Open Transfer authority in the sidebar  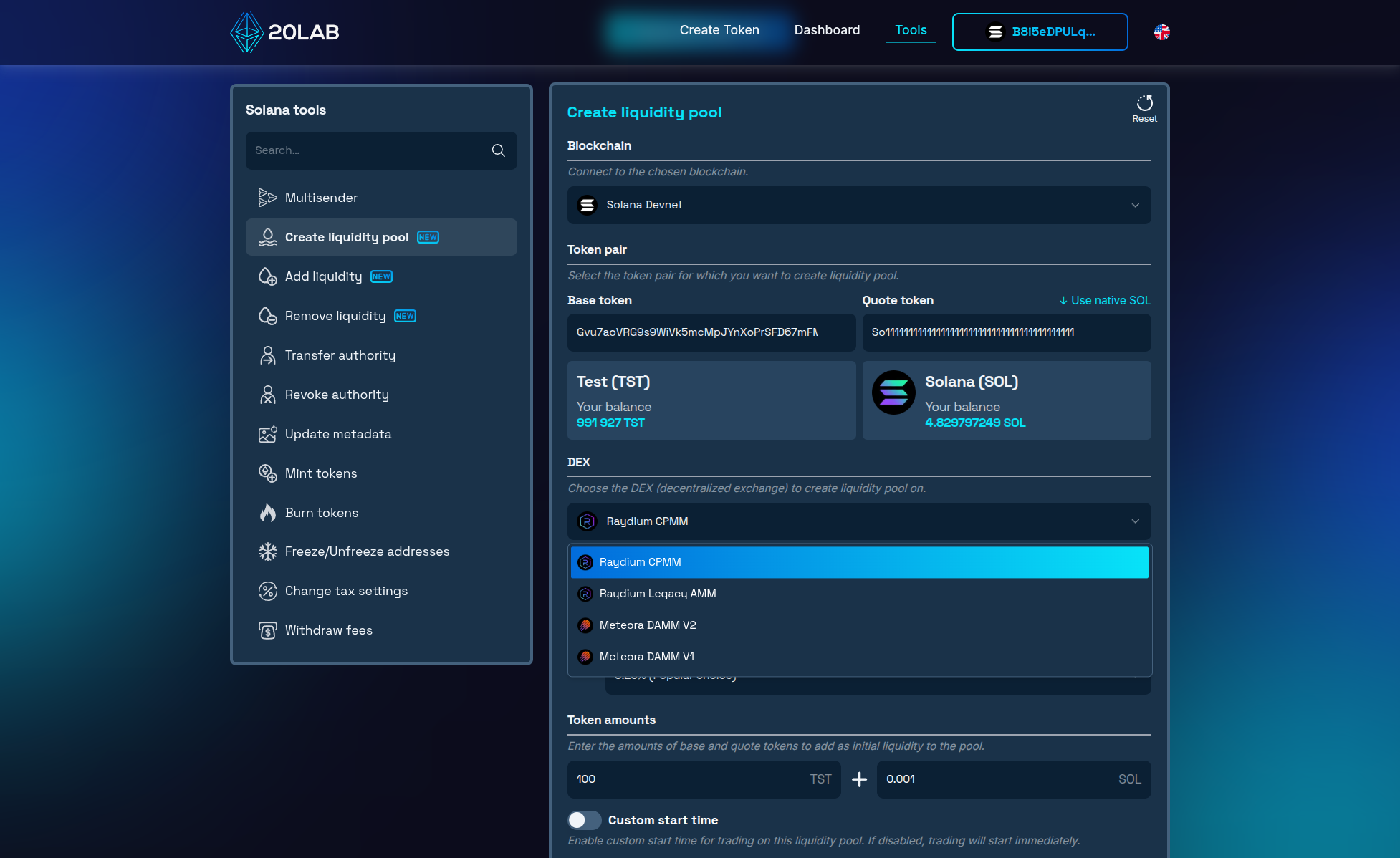tap(381, 355)
